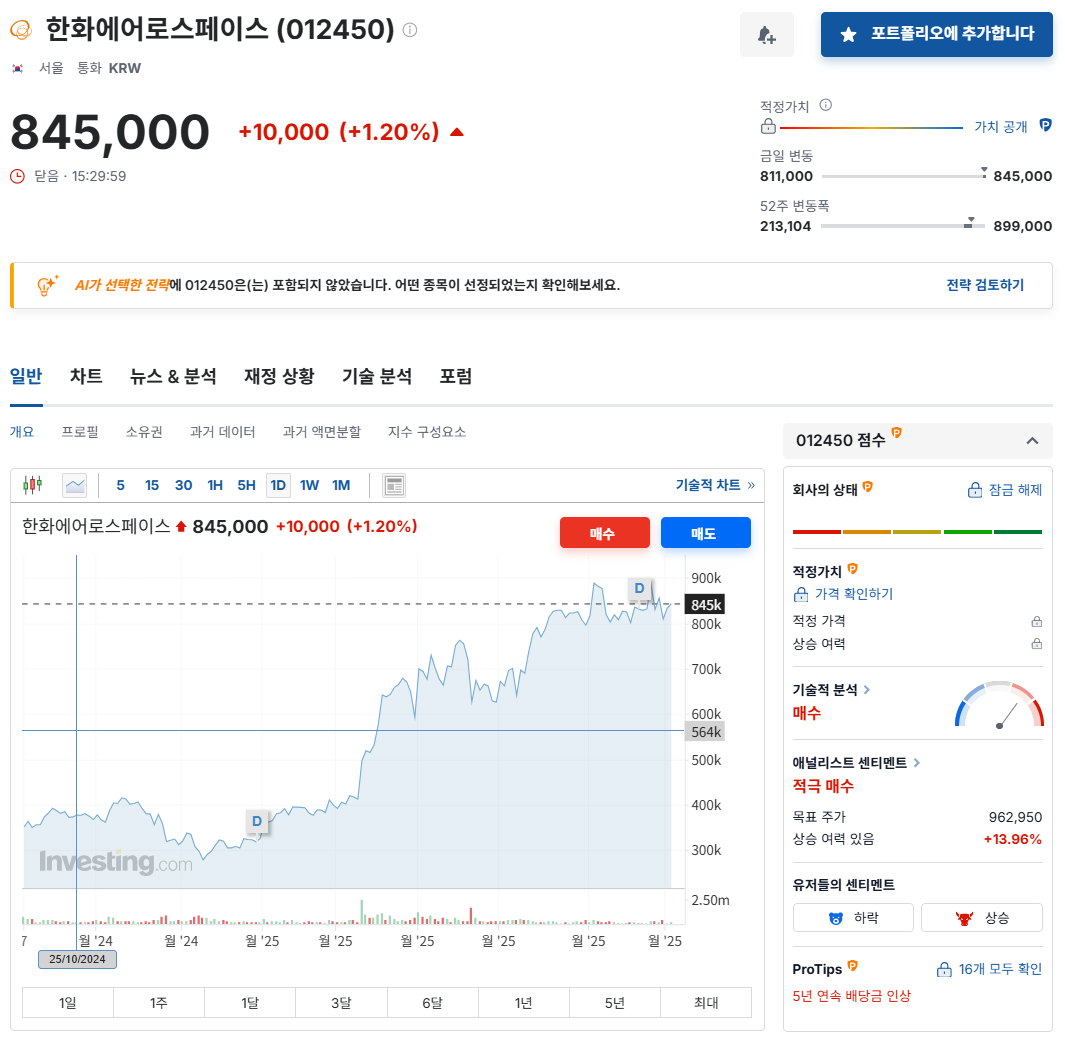This screenshot has width=1065, height=1039.
Task: Click the red 매수 buy button
Action: tap(604, 532)
